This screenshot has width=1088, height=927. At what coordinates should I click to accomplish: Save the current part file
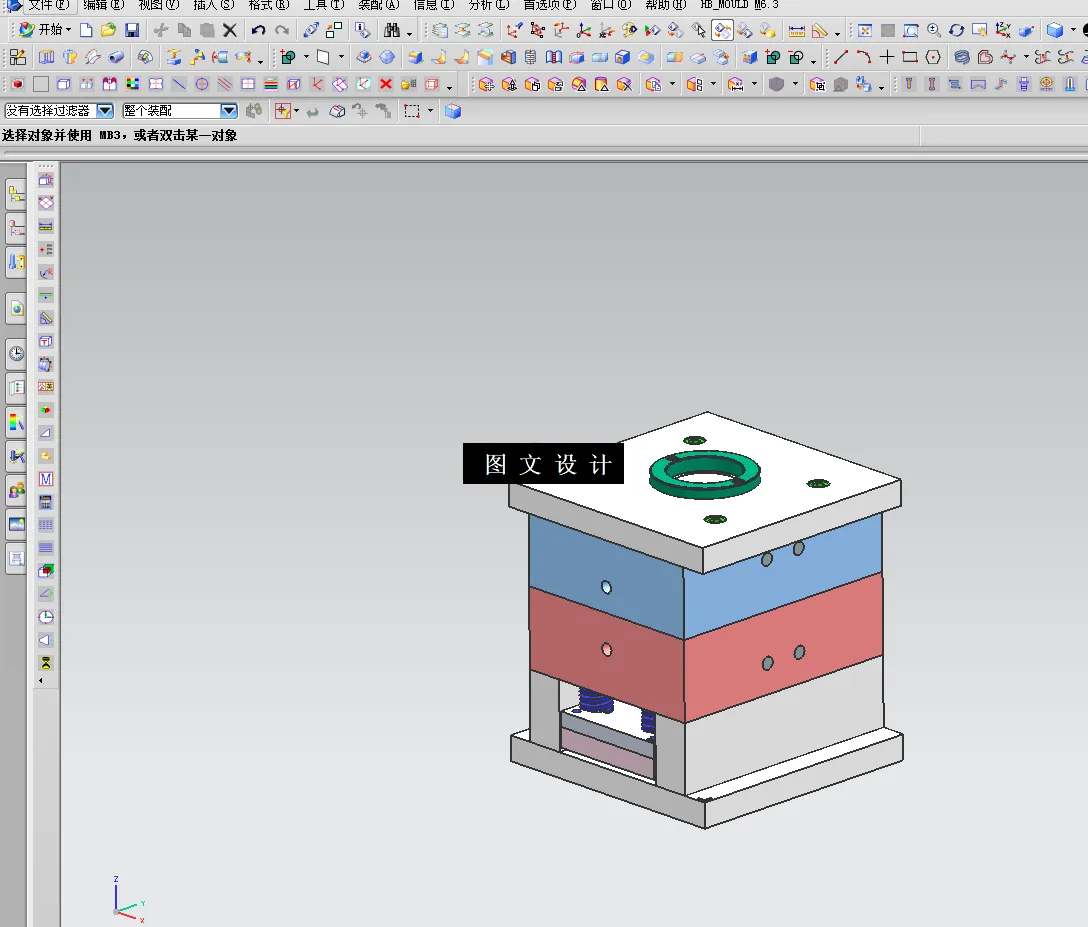click(132, 30)
